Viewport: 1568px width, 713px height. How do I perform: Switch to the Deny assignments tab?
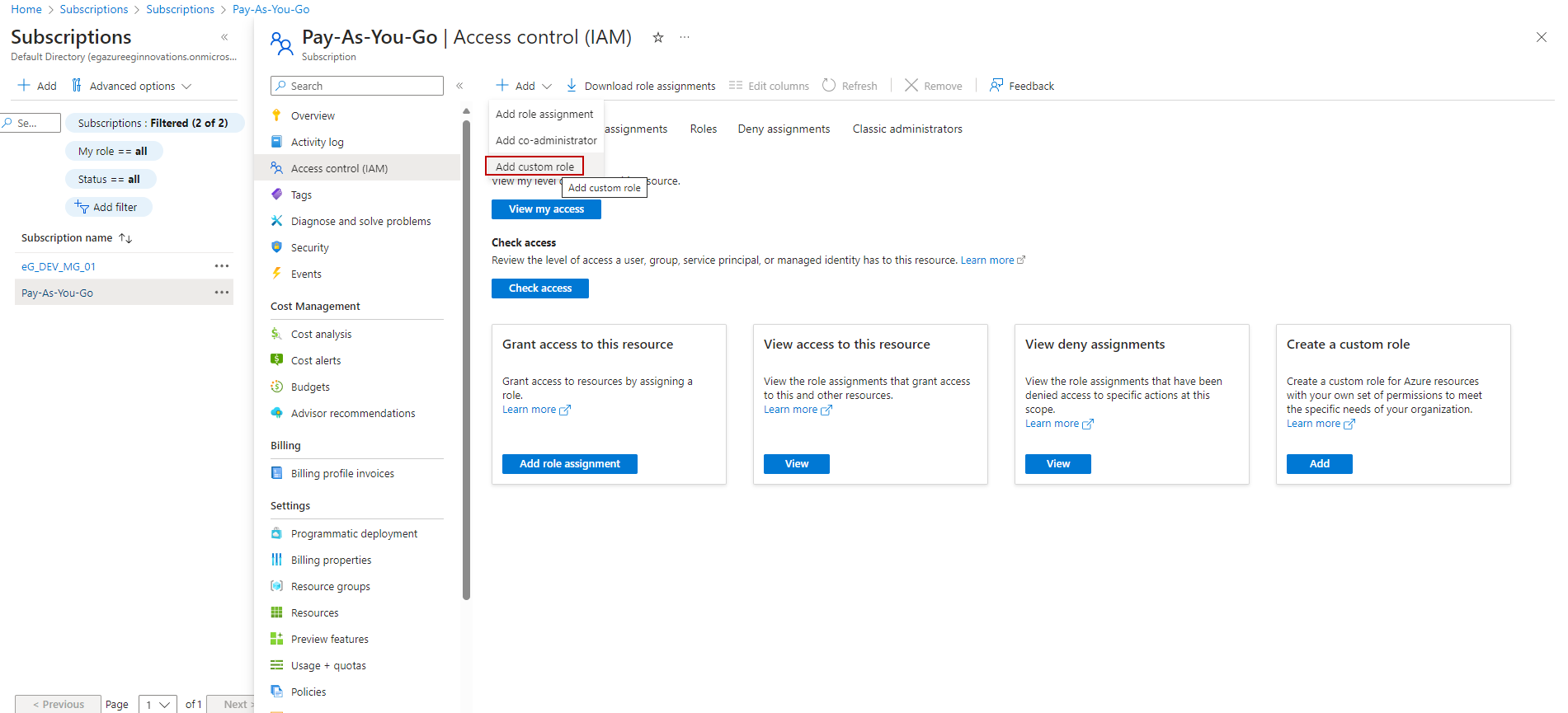tap(784, 129)
